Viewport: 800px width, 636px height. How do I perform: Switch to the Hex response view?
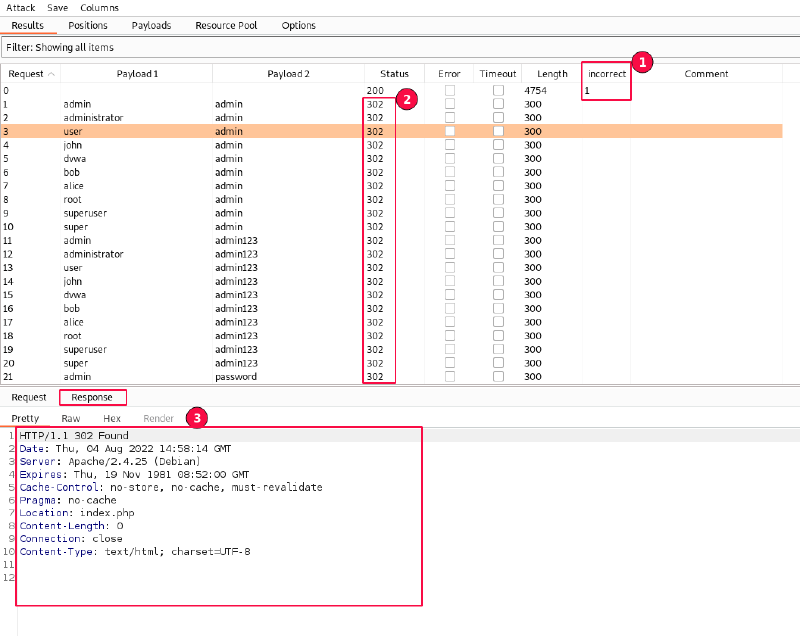(x=112, y=418)
